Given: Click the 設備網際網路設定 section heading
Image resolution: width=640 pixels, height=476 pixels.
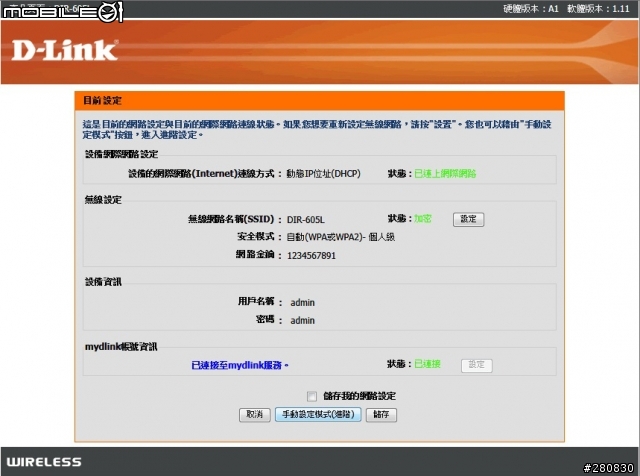Looking at the screenshot, I should [121, 154].
